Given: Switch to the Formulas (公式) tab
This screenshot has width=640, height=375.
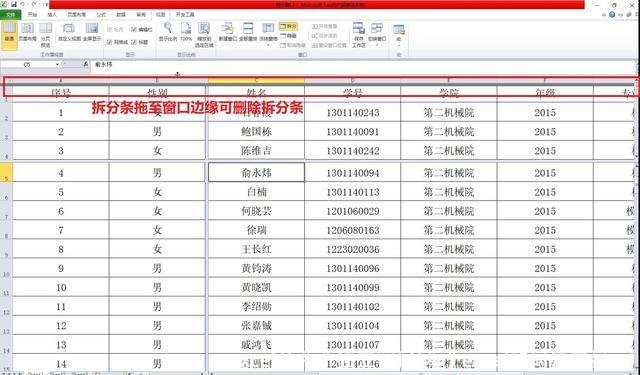Looking at the screenshot, I should pyautogui.click(x=101, y=15).
